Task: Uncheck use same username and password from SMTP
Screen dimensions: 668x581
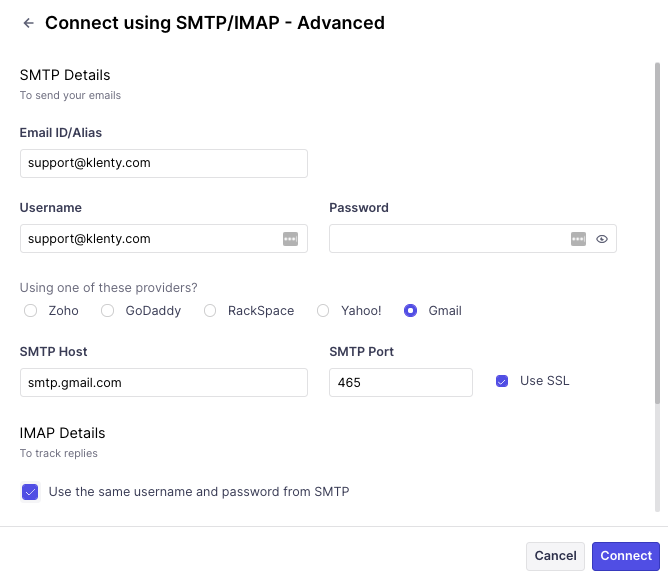Action: tap(30, 492)
